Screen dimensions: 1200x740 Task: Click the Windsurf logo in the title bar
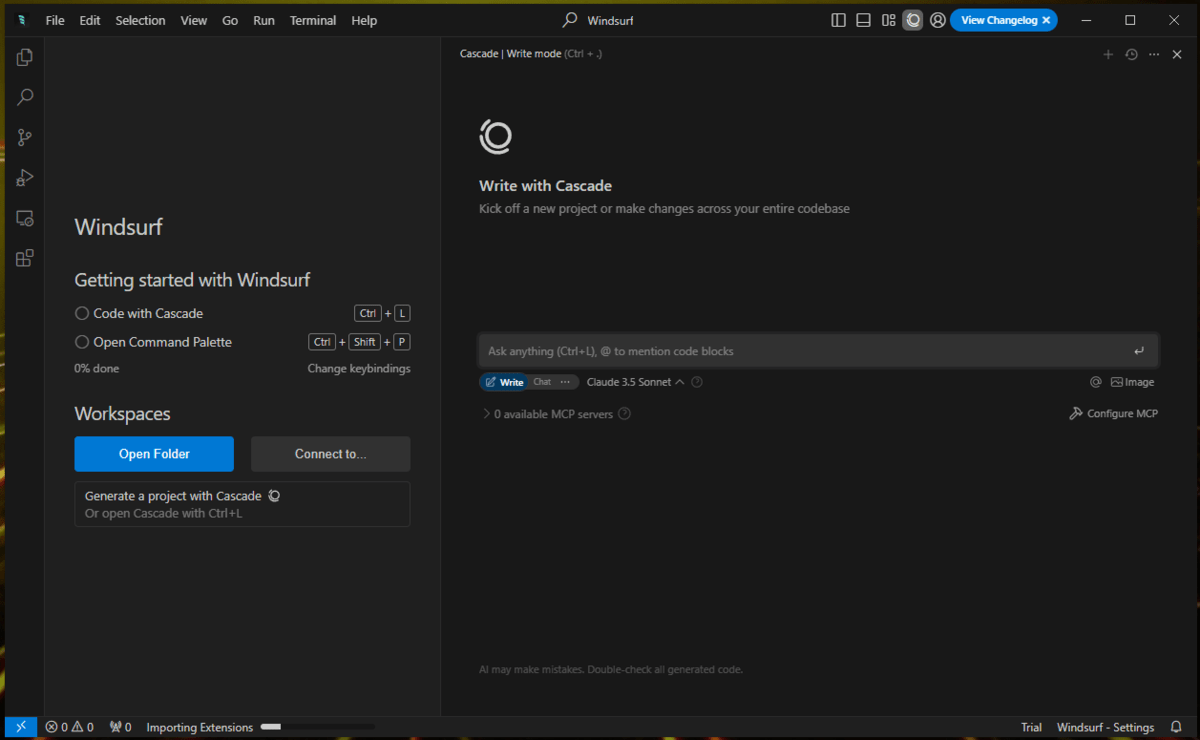click(x=21, y=20)
